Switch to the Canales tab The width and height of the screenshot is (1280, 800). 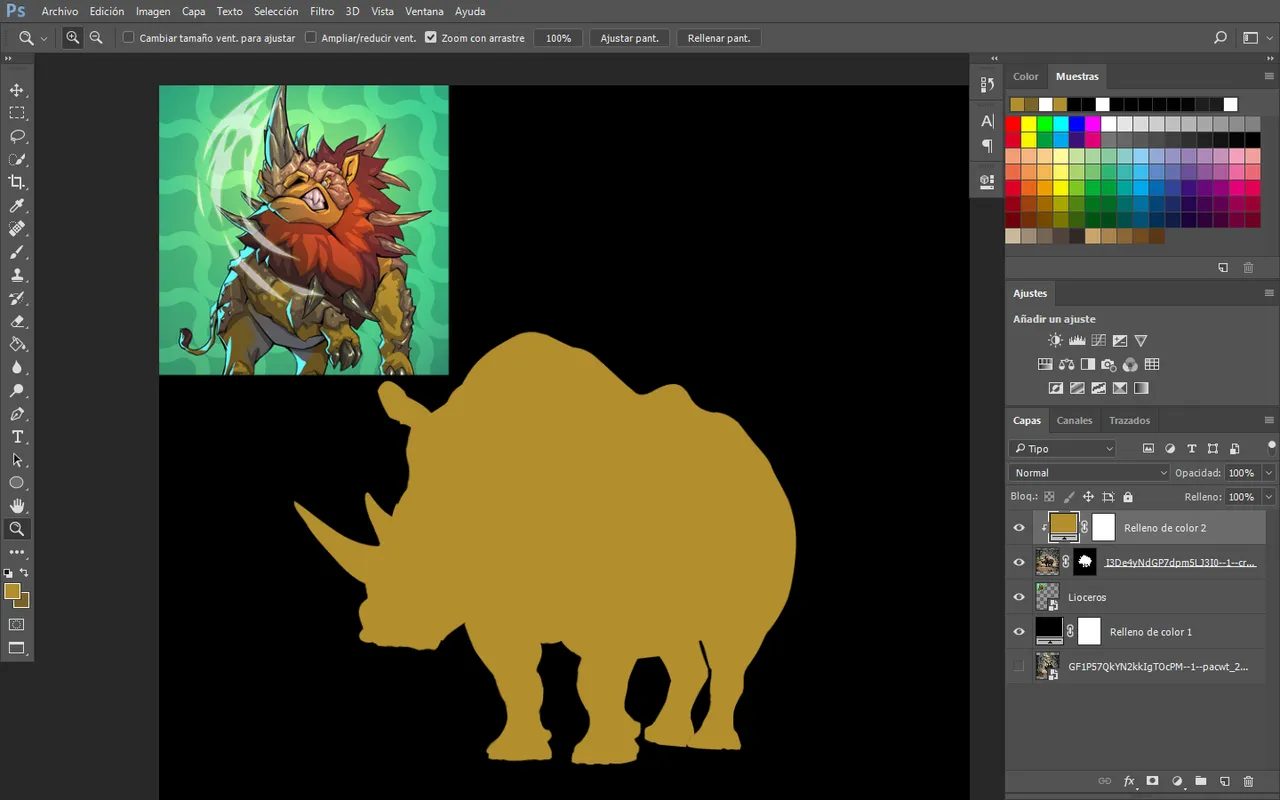[x=1075, y=420]
